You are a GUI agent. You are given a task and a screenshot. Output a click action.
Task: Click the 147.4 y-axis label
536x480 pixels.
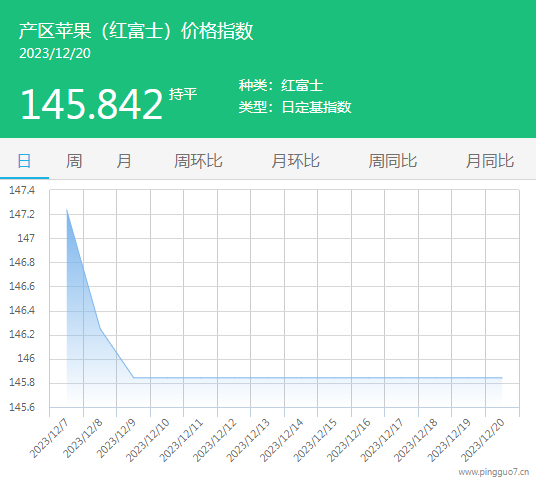click(22, 190)
